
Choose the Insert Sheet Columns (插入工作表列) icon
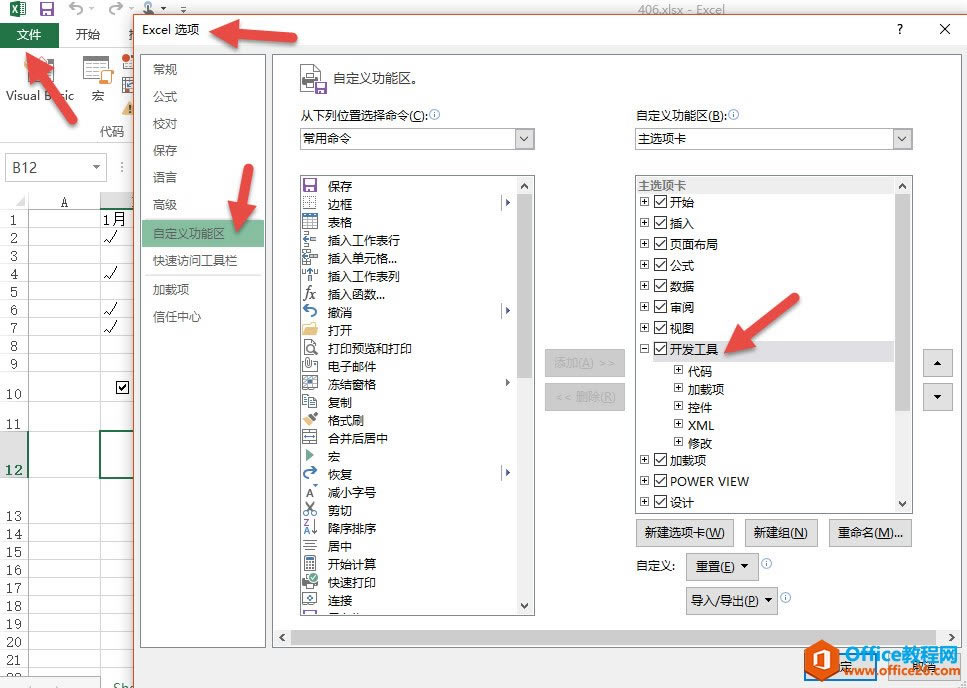tap(310, 276)
